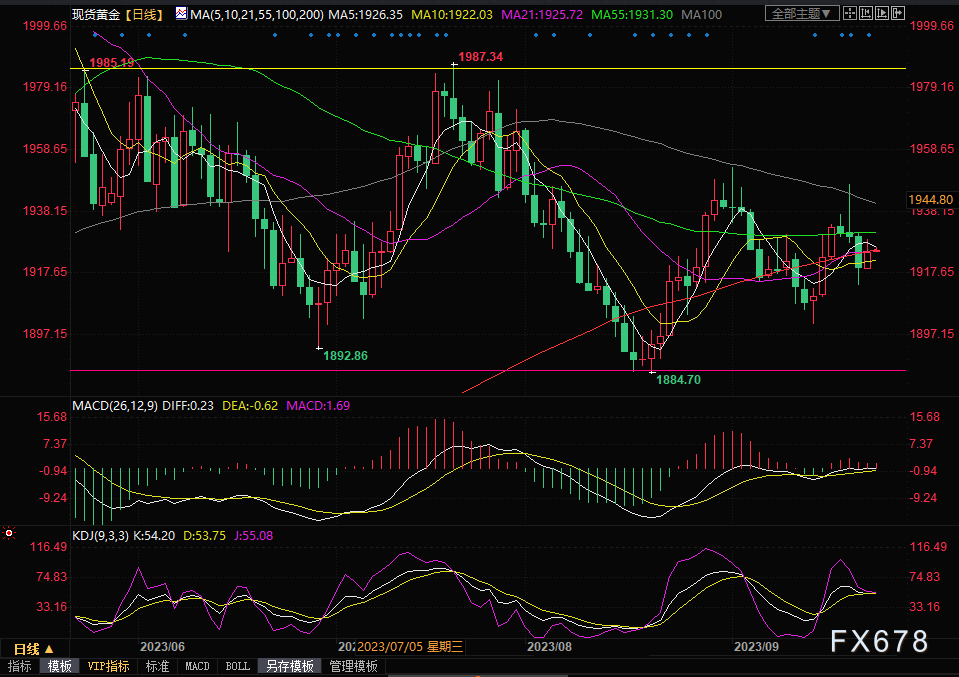Viewport: 959px width, 677px height.
Task: Click the 1987.34 high price marker
Action: click(x=480, y=57)
